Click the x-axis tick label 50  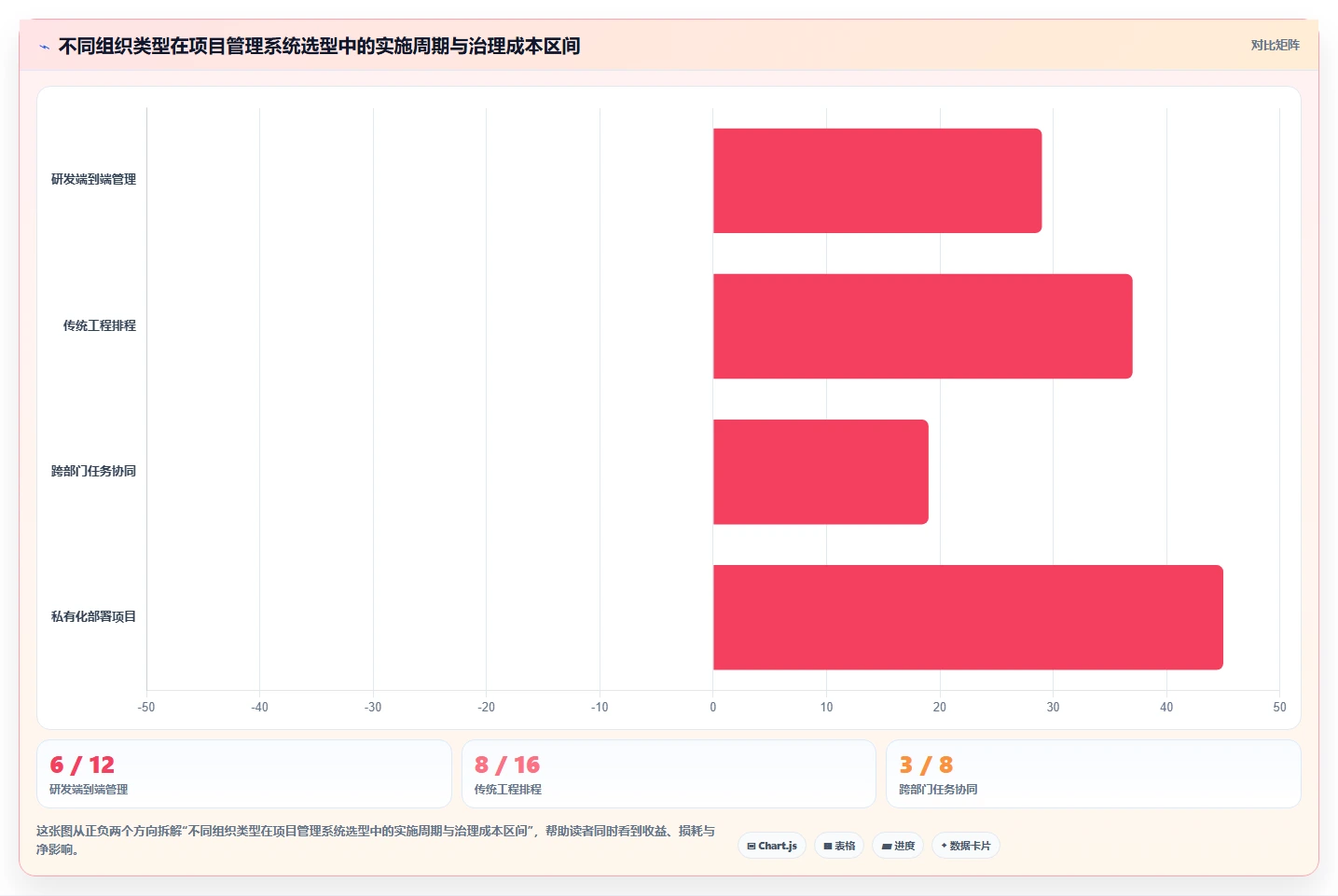coord(1279,707)
